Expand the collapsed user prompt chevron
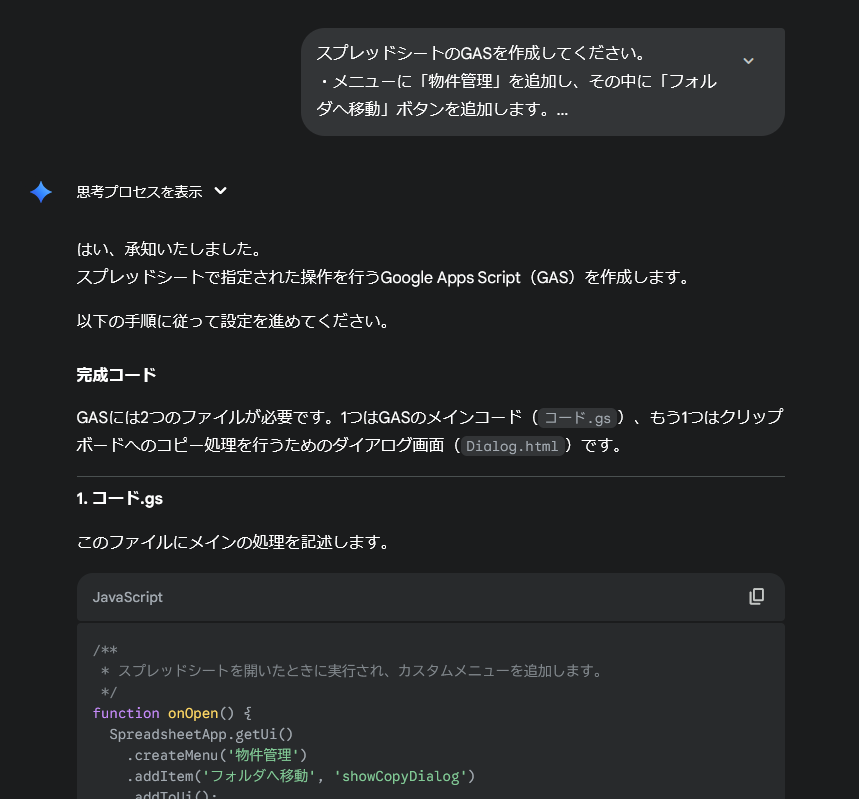 tap(748, 61)
